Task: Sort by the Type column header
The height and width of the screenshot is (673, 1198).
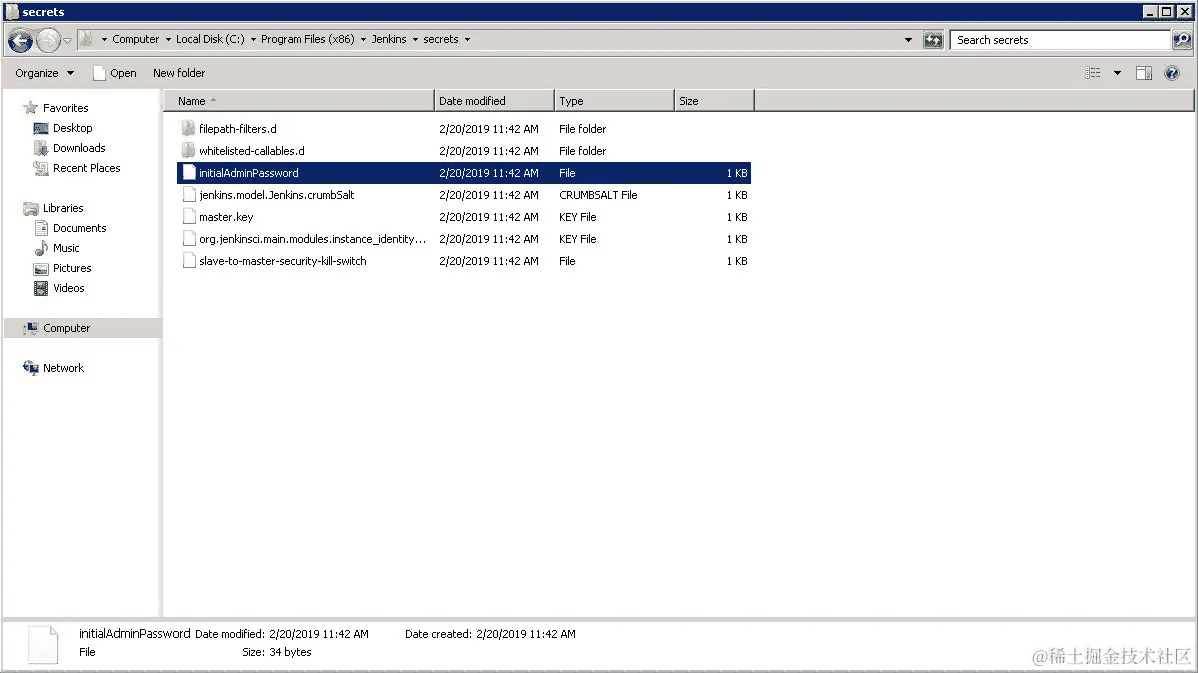Action: (614, 101)
